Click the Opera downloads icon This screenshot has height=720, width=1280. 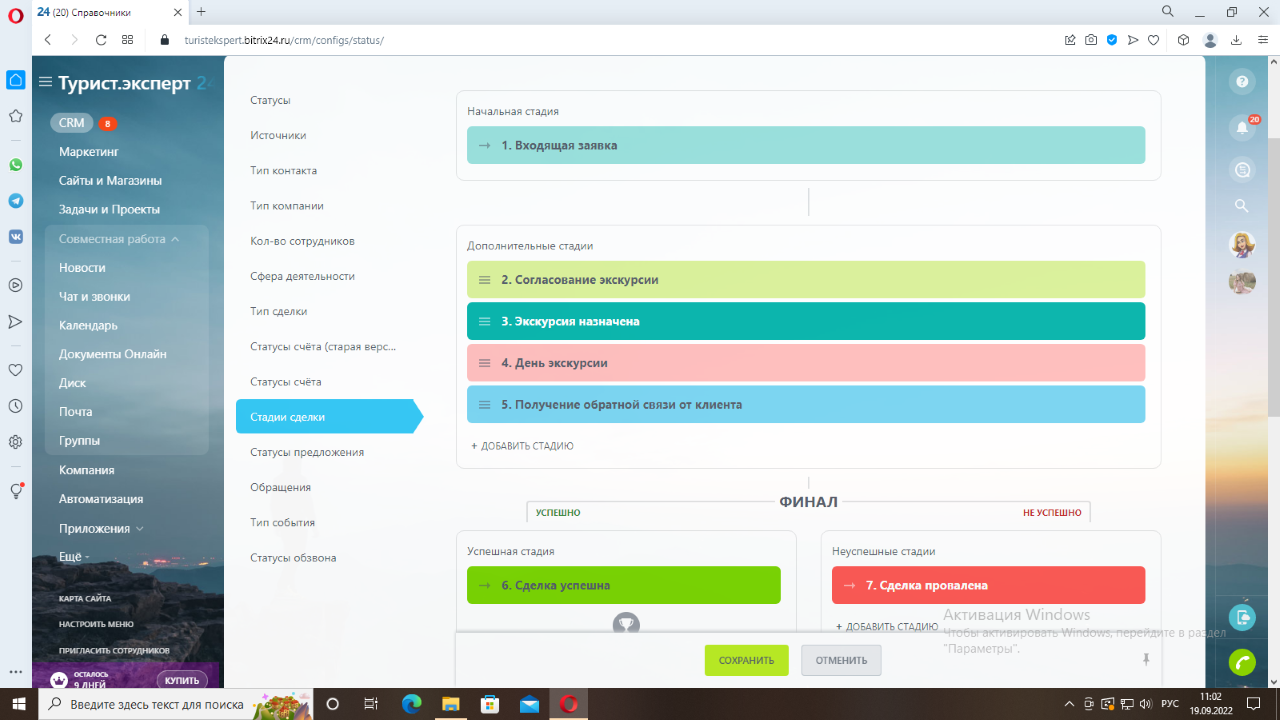(1236, 40)
